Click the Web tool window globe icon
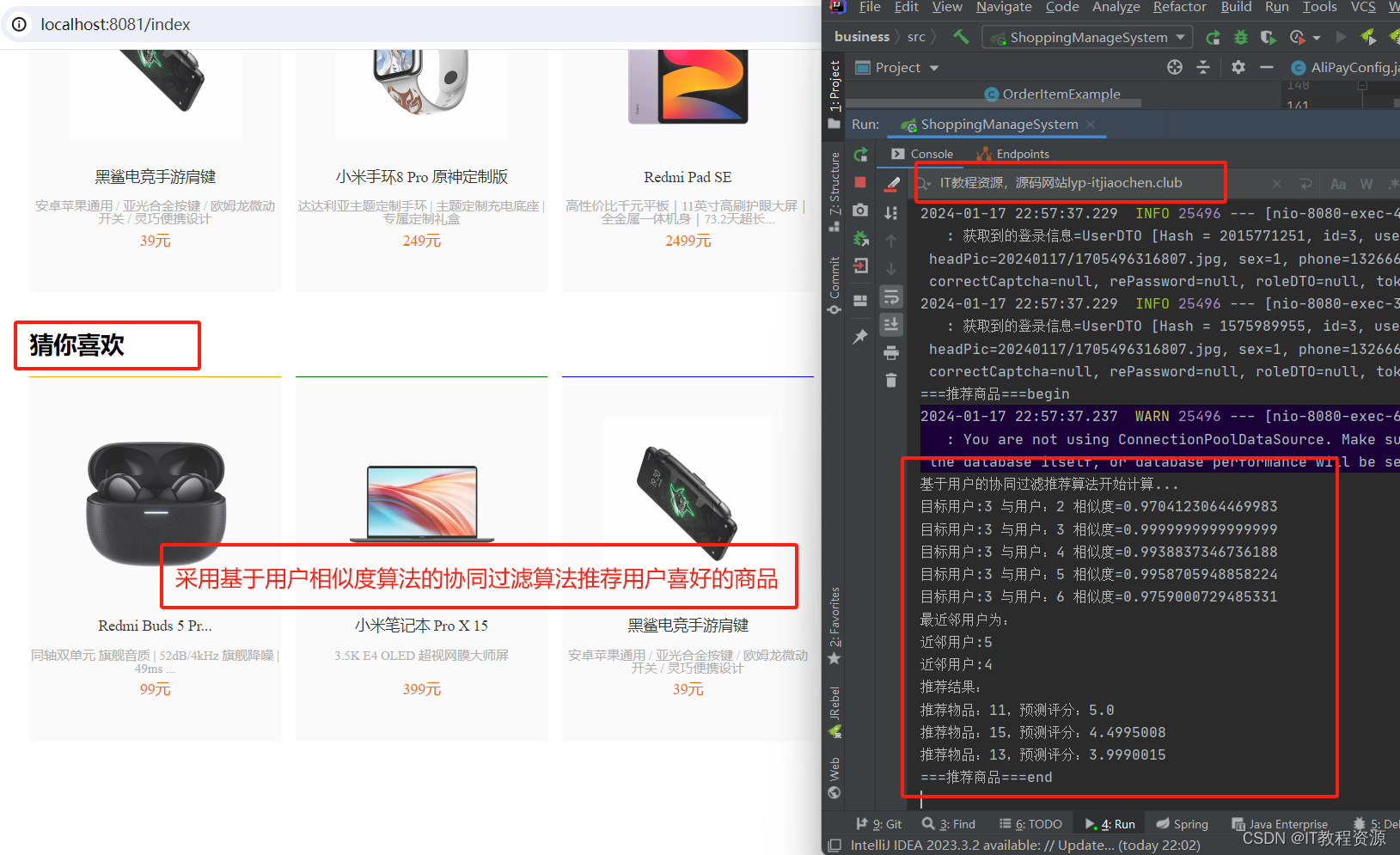The height and width of the screenshot is (855, 1400). pos(834,792)
